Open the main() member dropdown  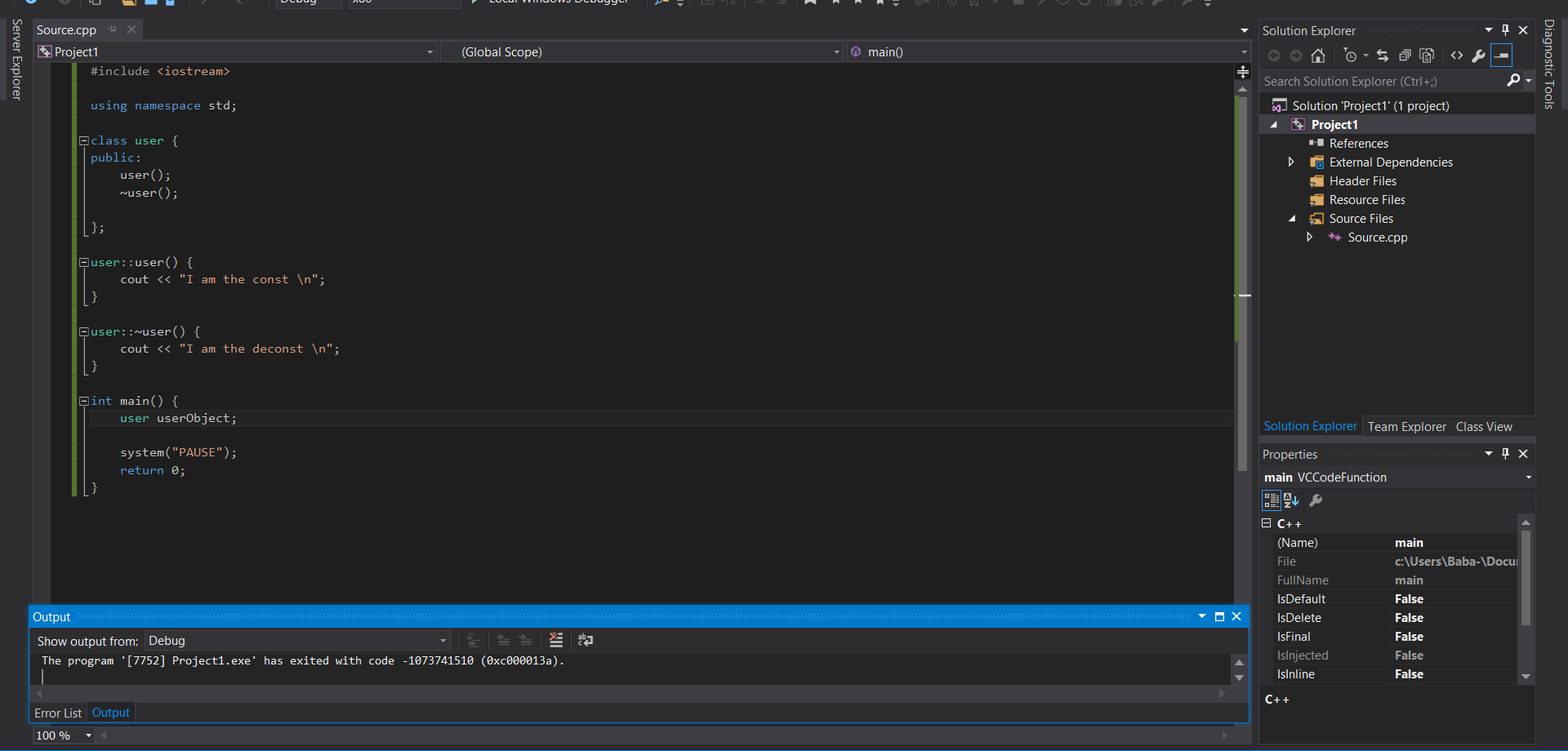click(1244, 52)
